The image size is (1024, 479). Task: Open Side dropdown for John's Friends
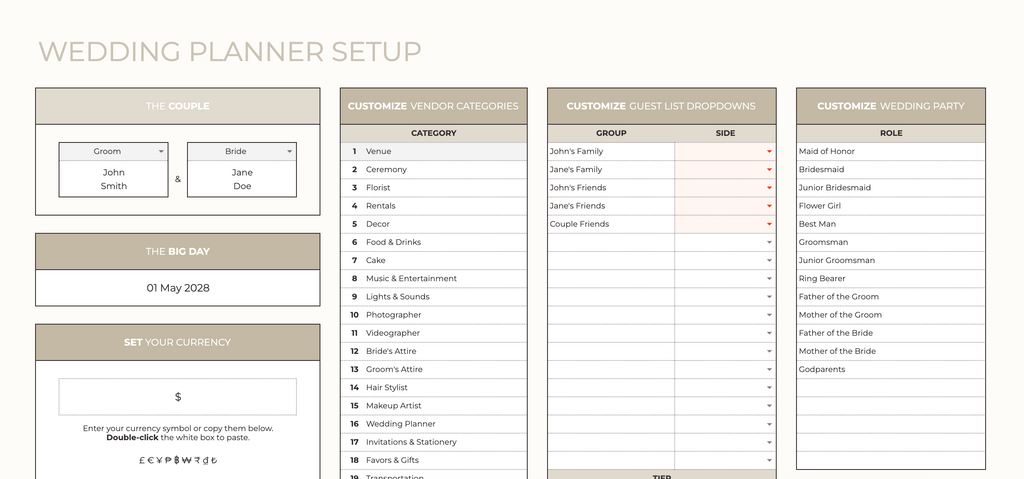pyautogui.click(x=769, y=188)
